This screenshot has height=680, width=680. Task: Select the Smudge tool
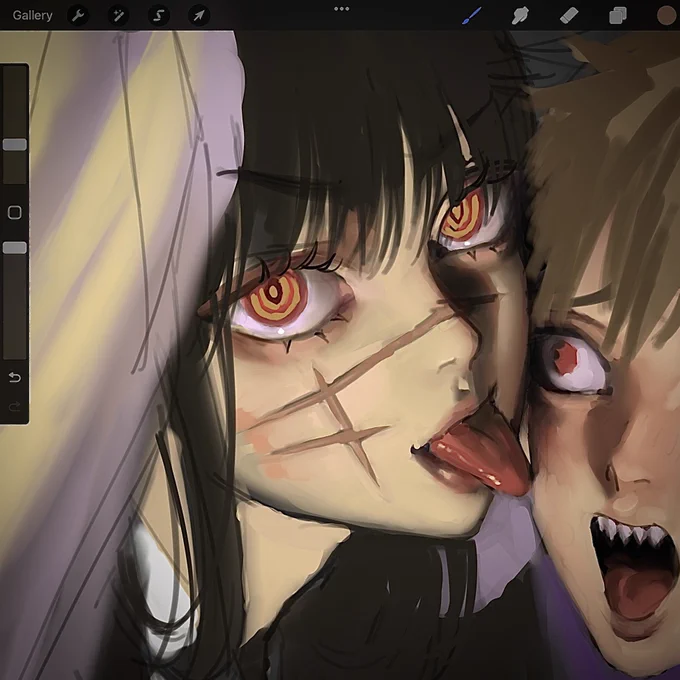[x=520, y=16]
